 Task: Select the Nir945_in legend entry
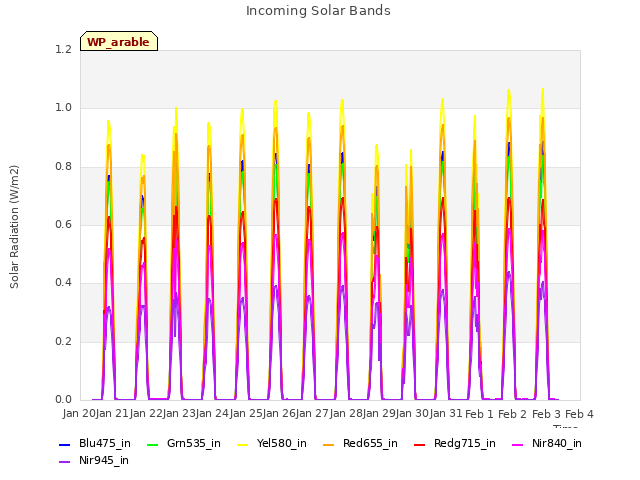coord(94,461)
